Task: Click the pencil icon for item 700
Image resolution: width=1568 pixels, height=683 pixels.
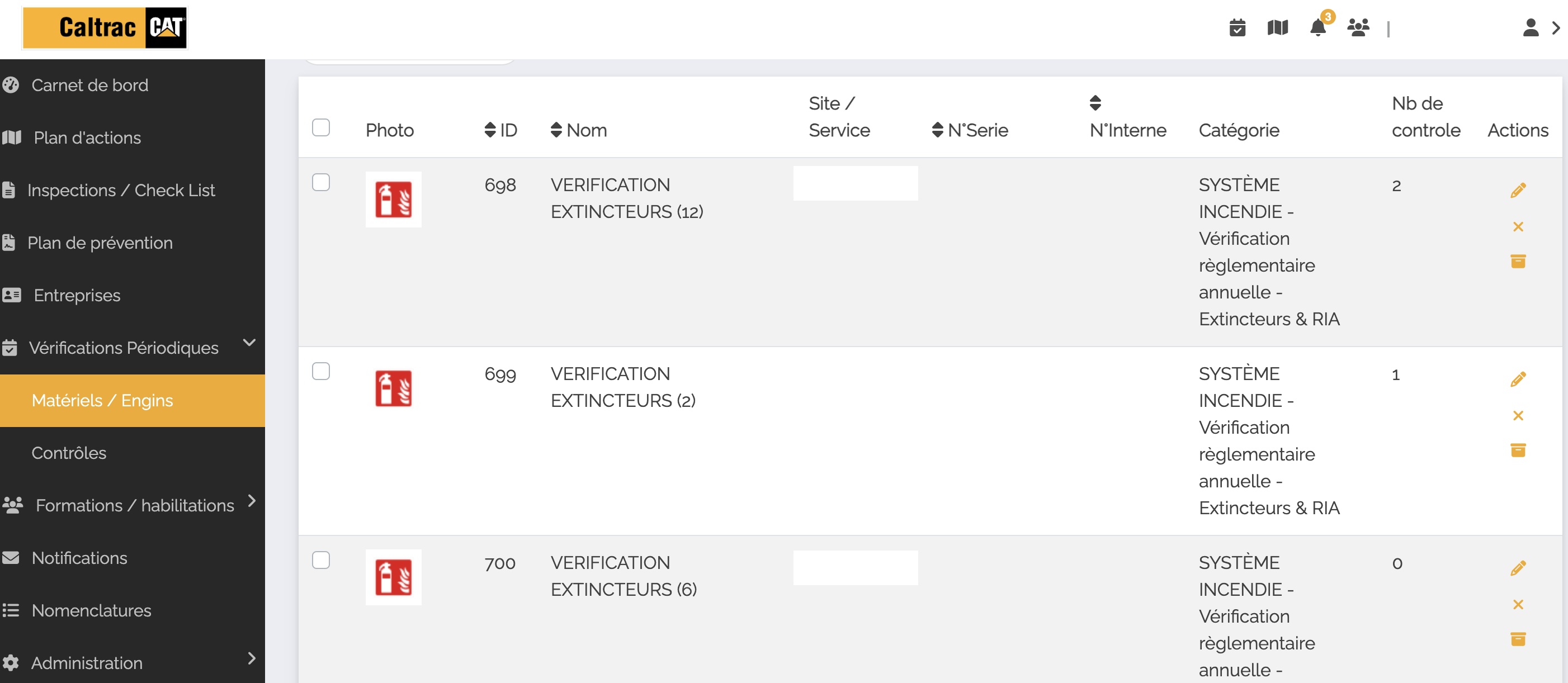Action: tap(1518, 568)
